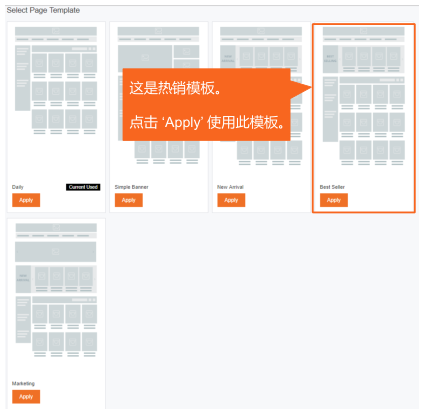Select the Best Seller template preview
This screenshot has height=411, width=425.
[x=364, y=96]
